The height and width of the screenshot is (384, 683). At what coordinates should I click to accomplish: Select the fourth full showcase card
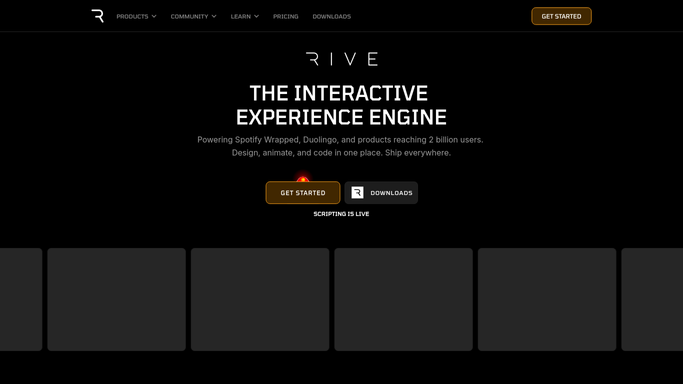[x=547, y=300]
